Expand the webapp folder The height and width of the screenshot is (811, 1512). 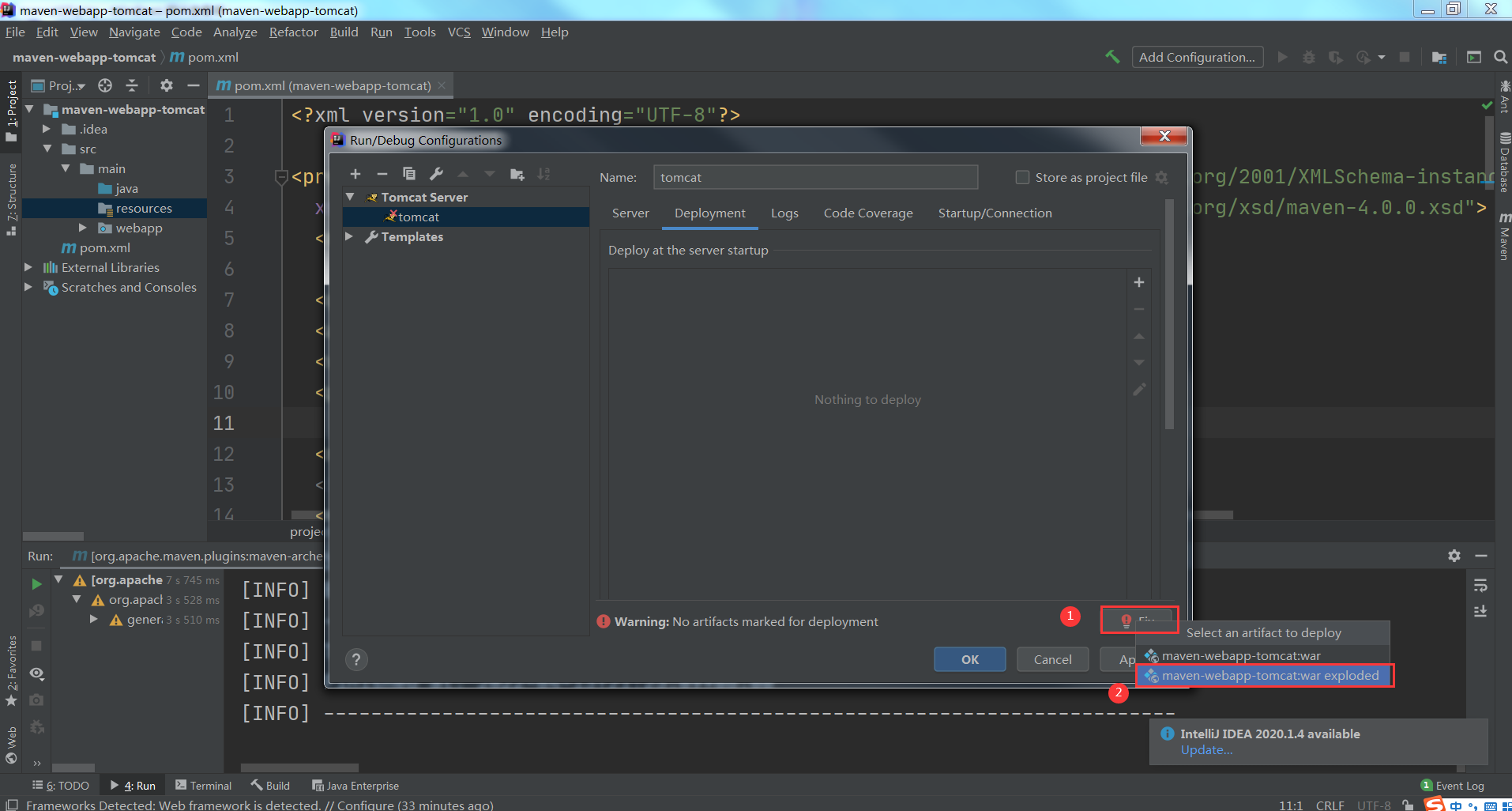(x=84, y=228)
